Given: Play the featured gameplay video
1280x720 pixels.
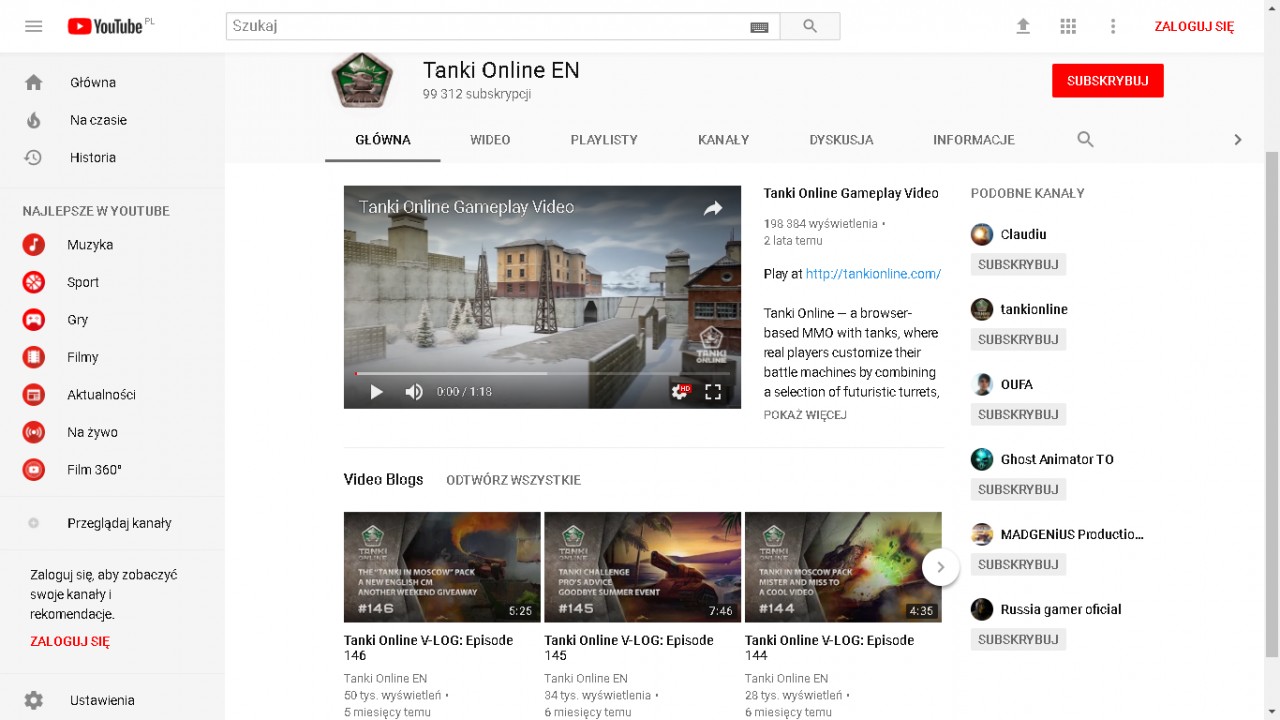Looking at the screenshot, I should pyautogui.click(x=376, y=392).
